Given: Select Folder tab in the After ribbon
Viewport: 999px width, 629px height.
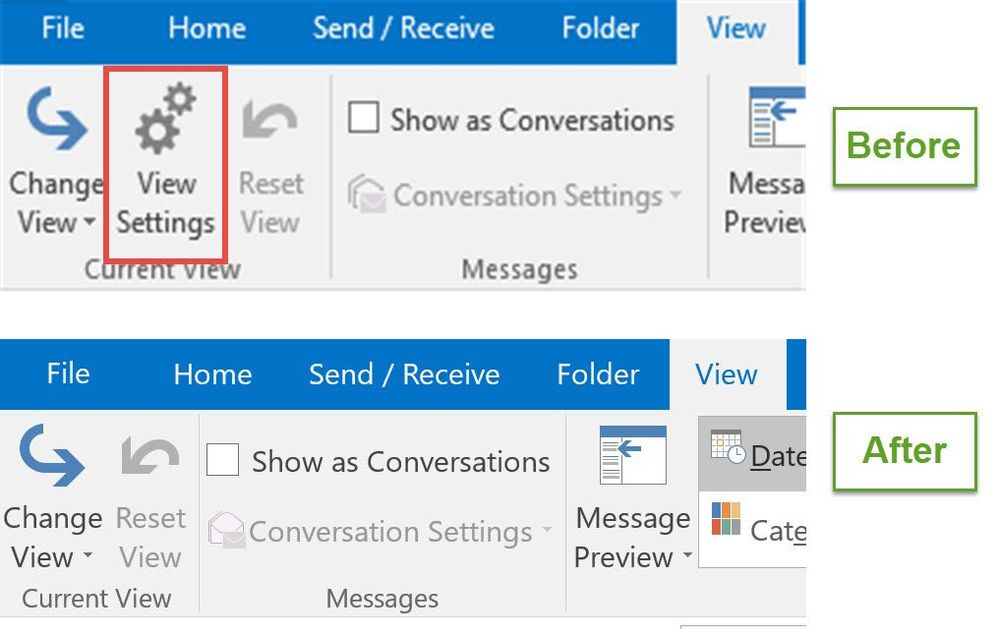Looking at the screenshot, I should [598, 374].
